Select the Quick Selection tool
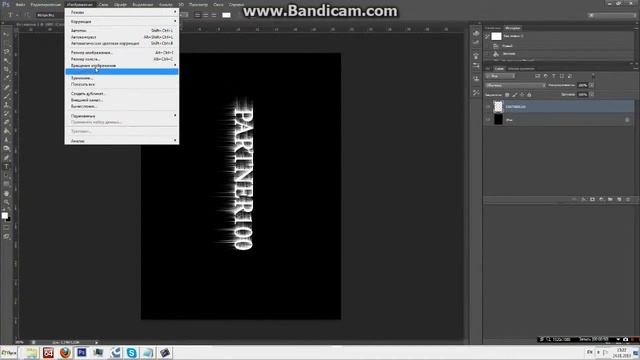This screenshot has height=360, width=640. [6, 61]
